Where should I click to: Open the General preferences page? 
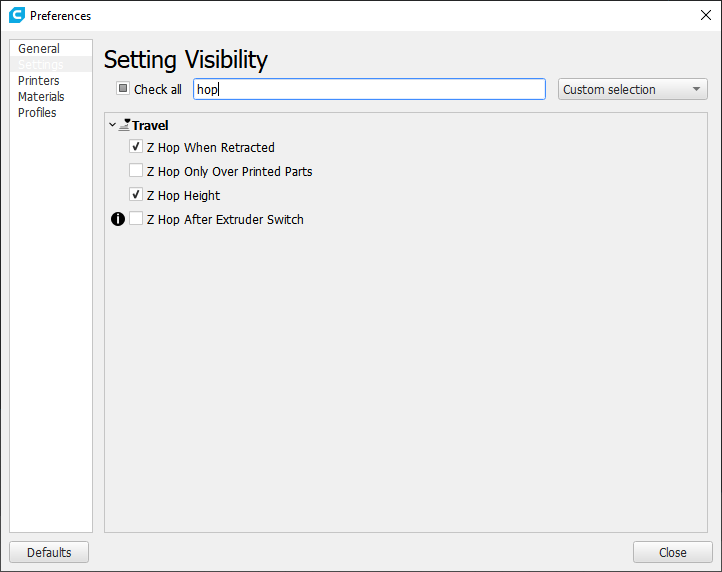[39, 49]
